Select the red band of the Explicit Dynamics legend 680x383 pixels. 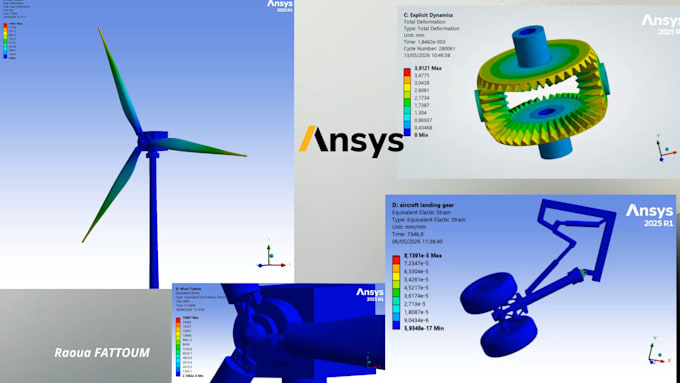(407, 72)
